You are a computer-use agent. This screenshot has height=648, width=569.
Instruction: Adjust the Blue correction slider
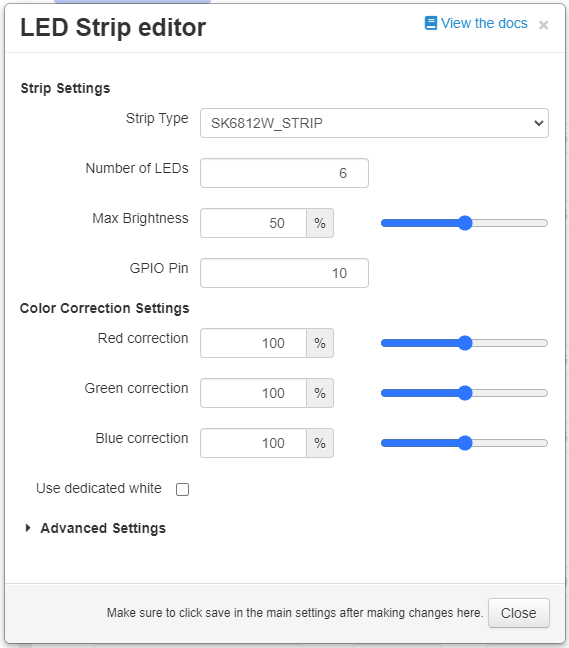coord(464,443)
